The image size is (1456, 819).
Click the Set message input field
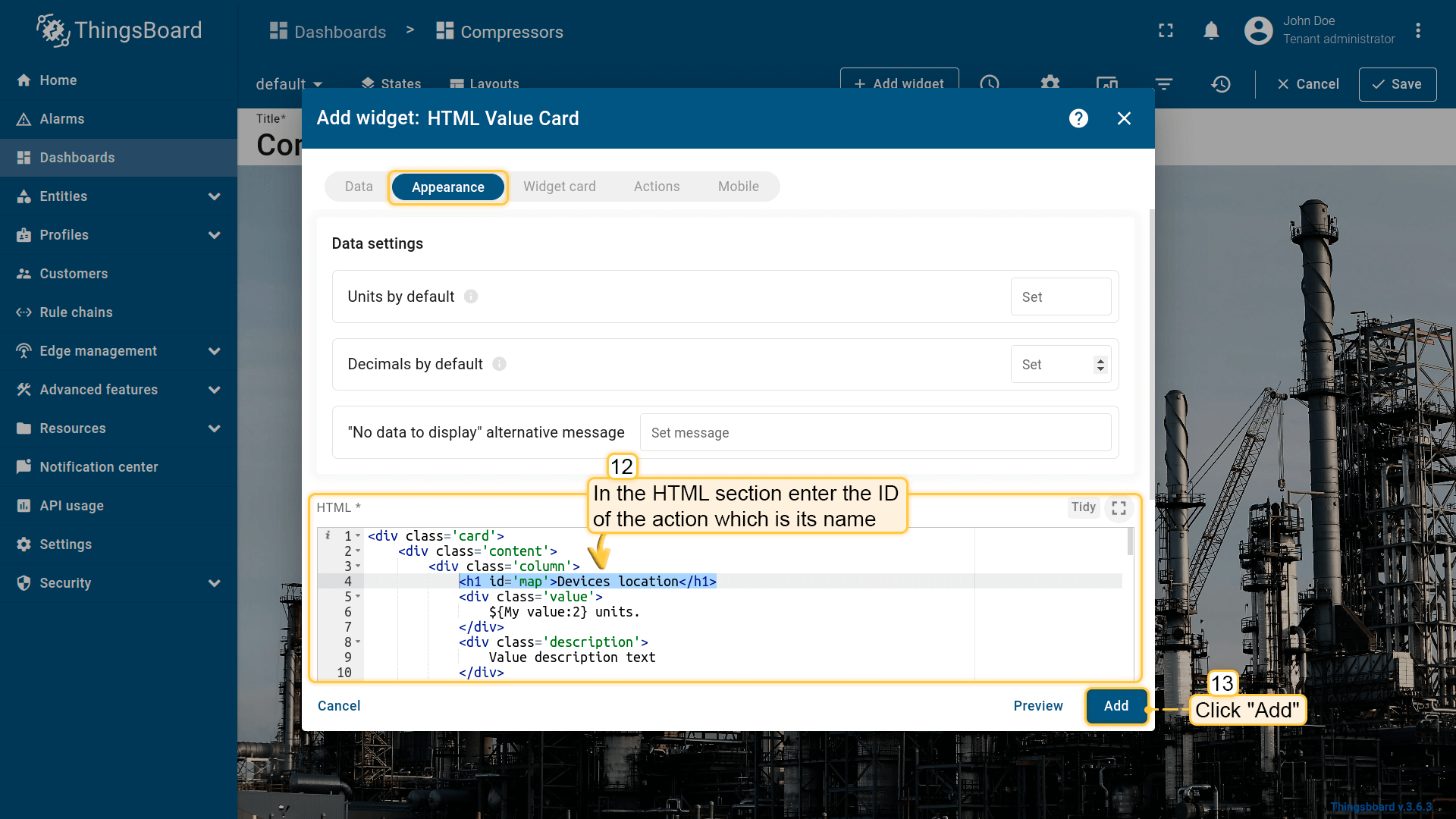(x=874, y=433)
